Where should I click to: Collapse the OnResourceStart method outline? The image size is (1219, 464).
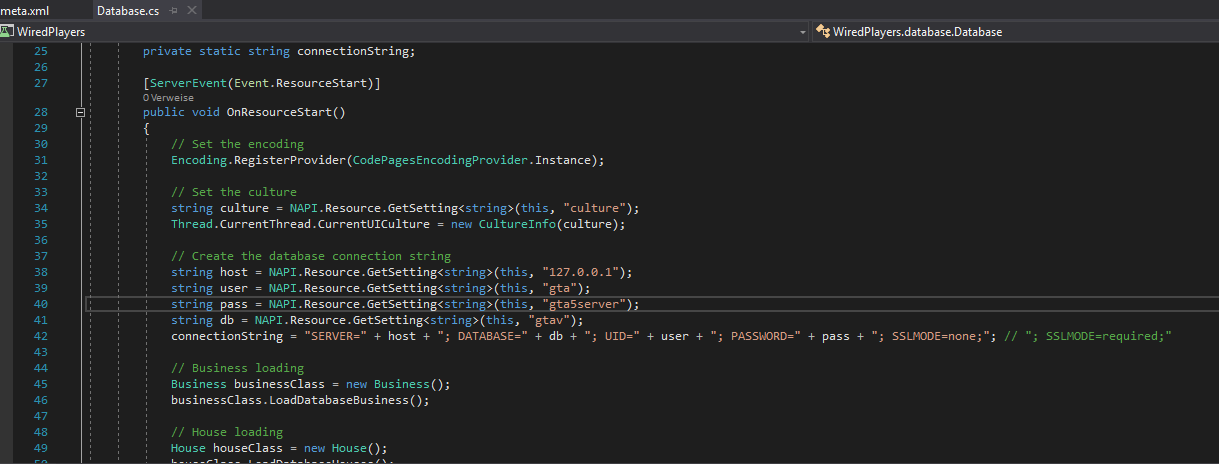tap(81, 113)
